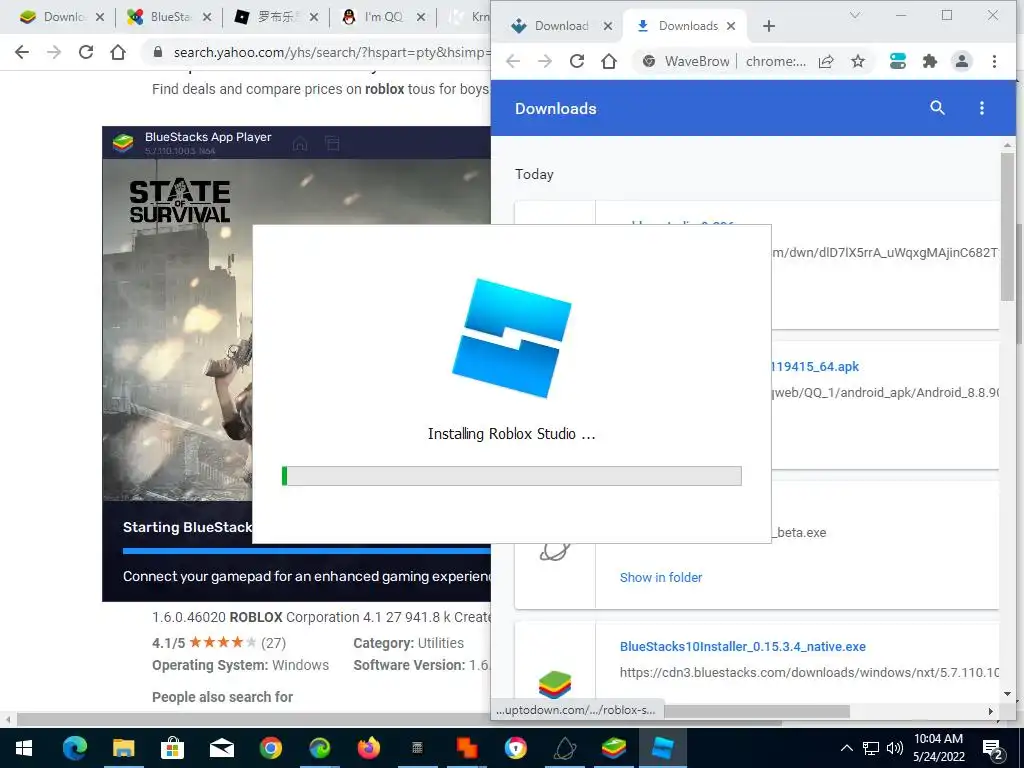The height and width of the screenshot is (768, 1024).
Task: Open the notification center with 2 alerts
Action: 993,749
